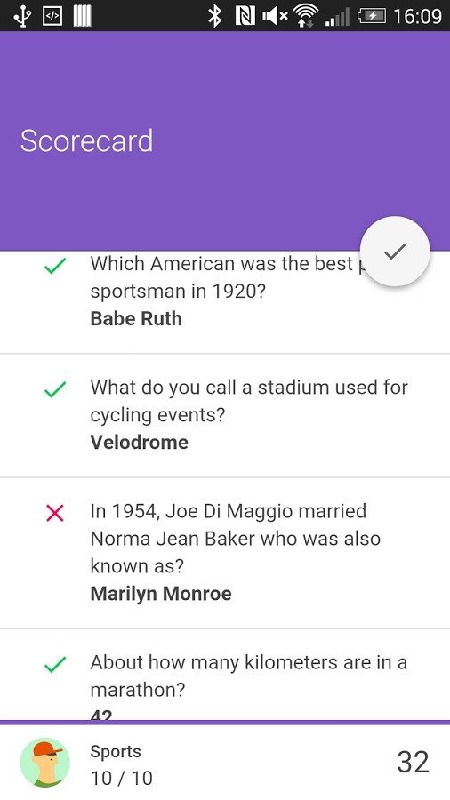This screenshot has height=800, width=450.
Task: Tap the muted volume status icon
Action: click(274, 16)
